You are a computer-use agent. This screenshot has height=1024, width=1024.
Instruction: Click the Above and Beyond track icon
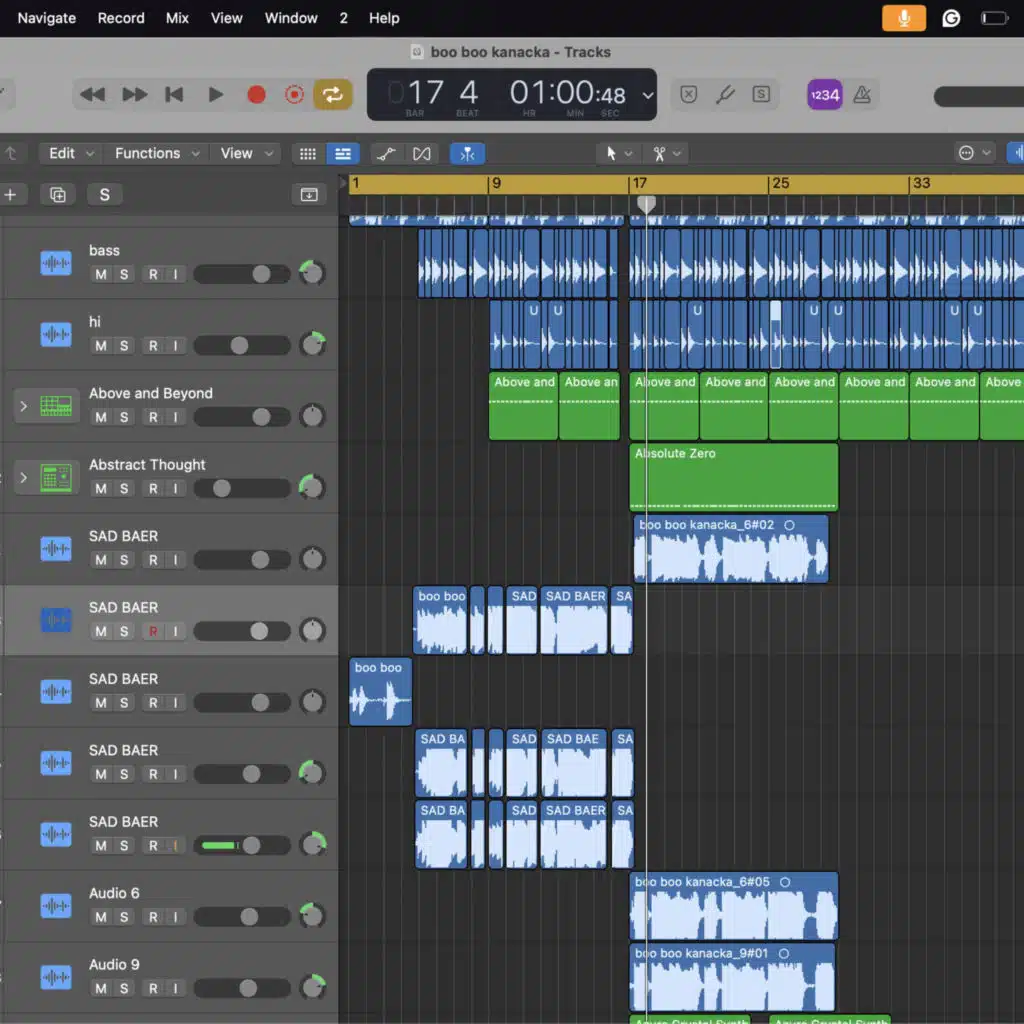tap(56, 406)
